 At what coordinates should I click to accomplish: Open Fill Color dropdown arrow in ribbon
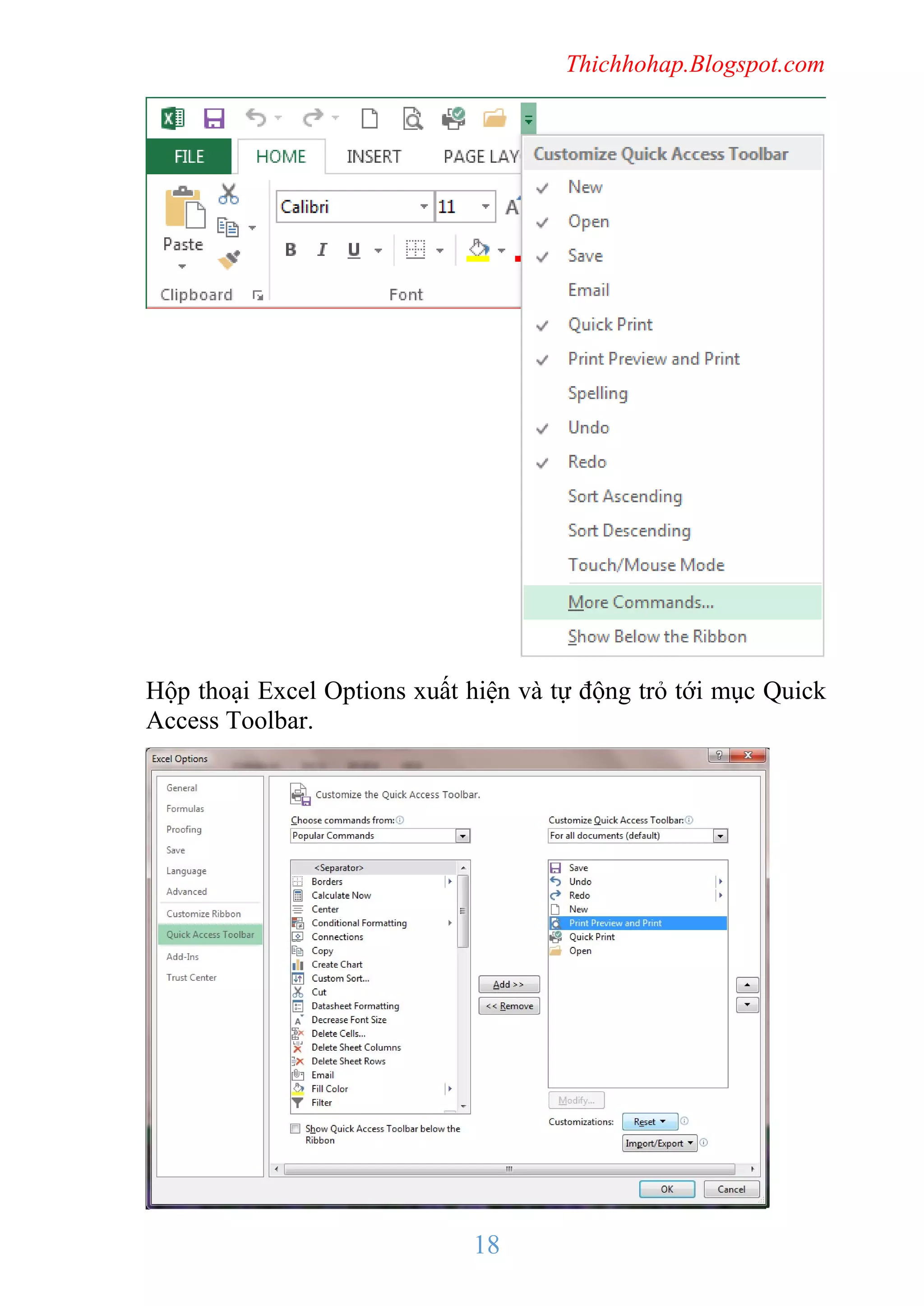pyautogui.click(x=501, y=250)
